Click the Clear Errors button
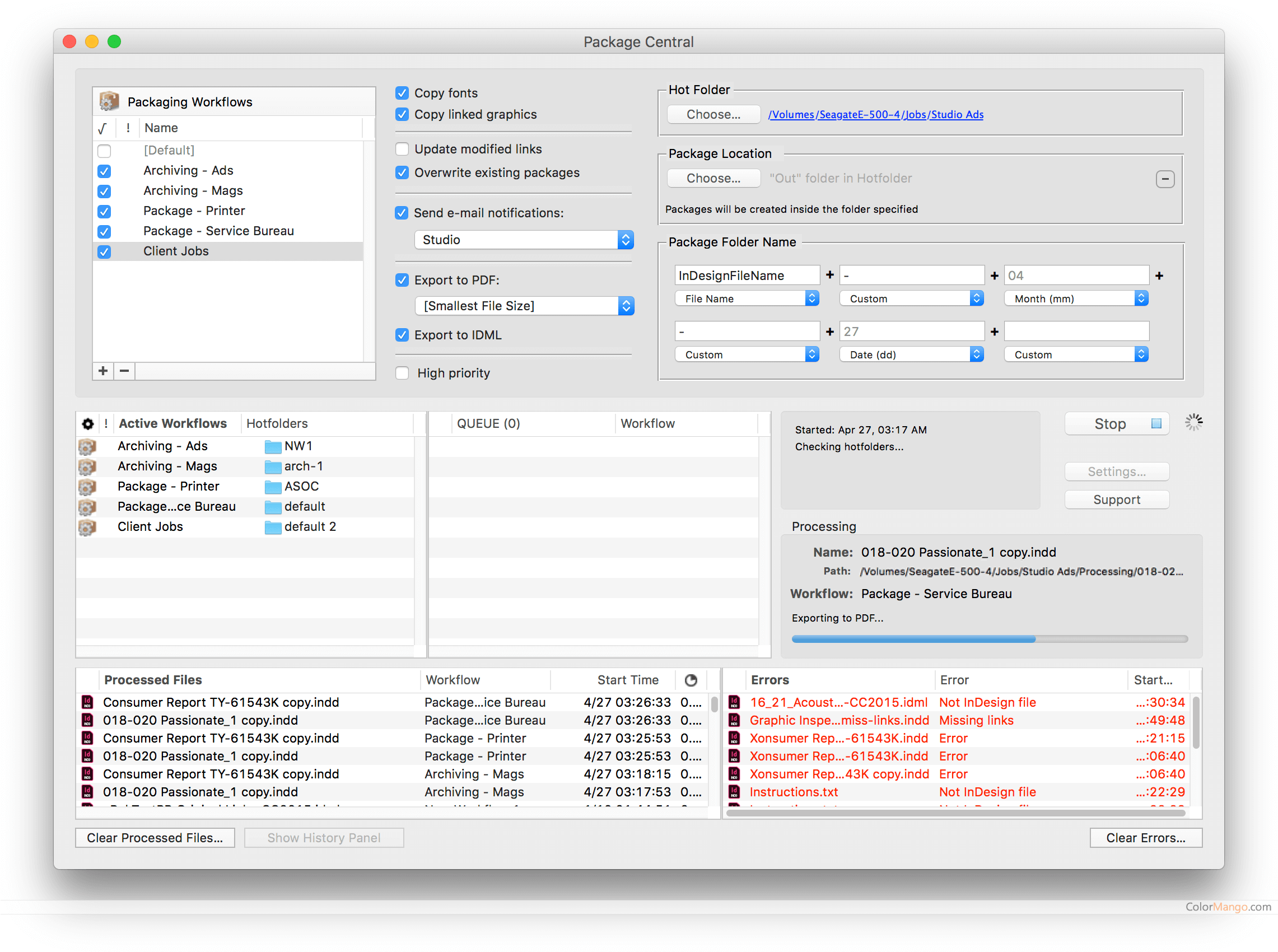This screenshot has width=1278, height=952. 1145,838
